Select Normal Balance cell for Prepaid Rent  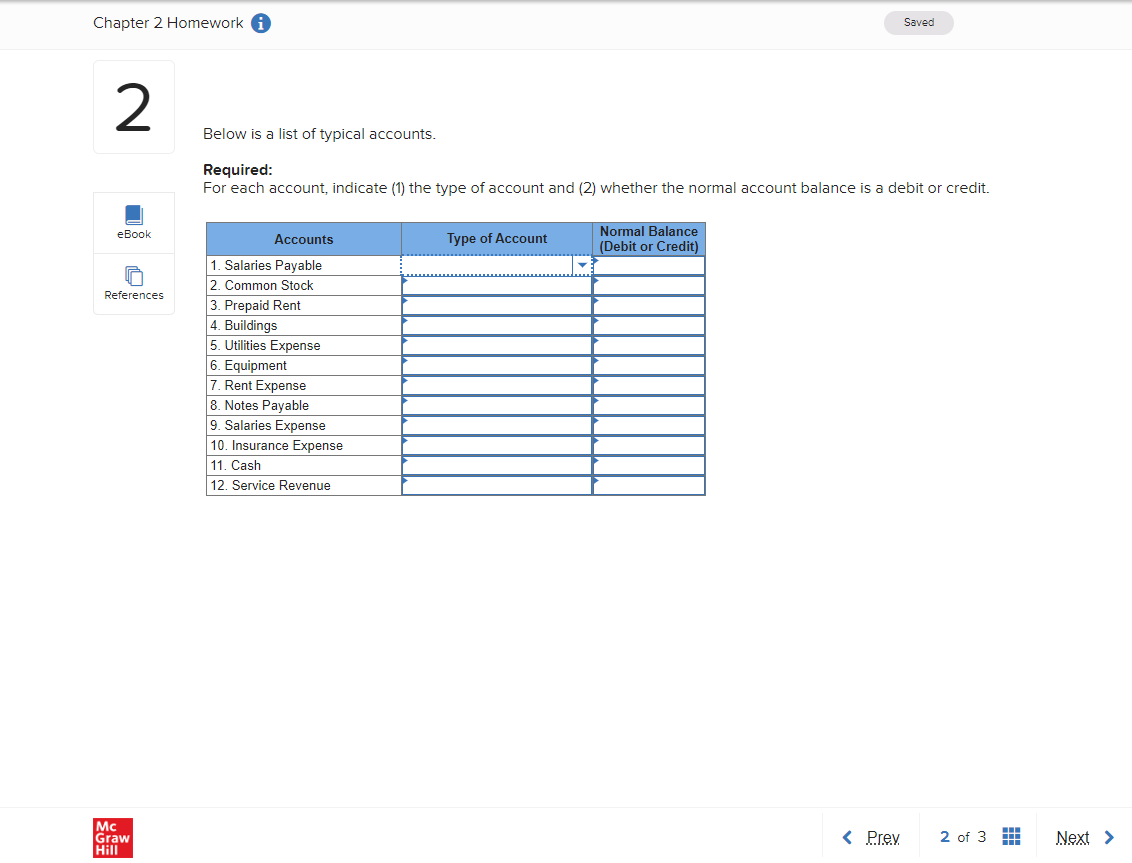(x=649, y=305)
